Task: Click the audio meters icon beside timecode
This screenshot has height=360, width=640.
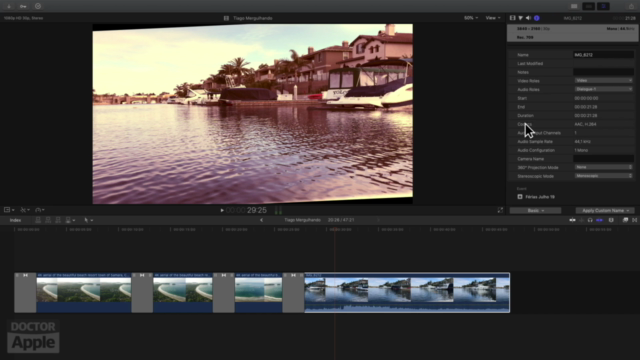Action: point(278,210)
